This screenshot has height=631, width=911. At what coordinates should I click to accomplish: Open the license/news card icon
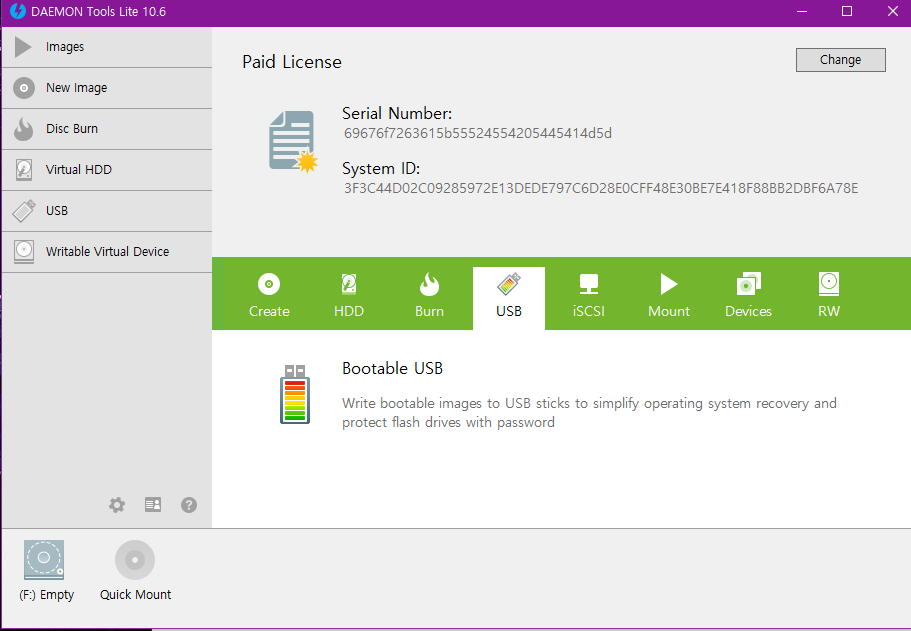tap(153, 505)
